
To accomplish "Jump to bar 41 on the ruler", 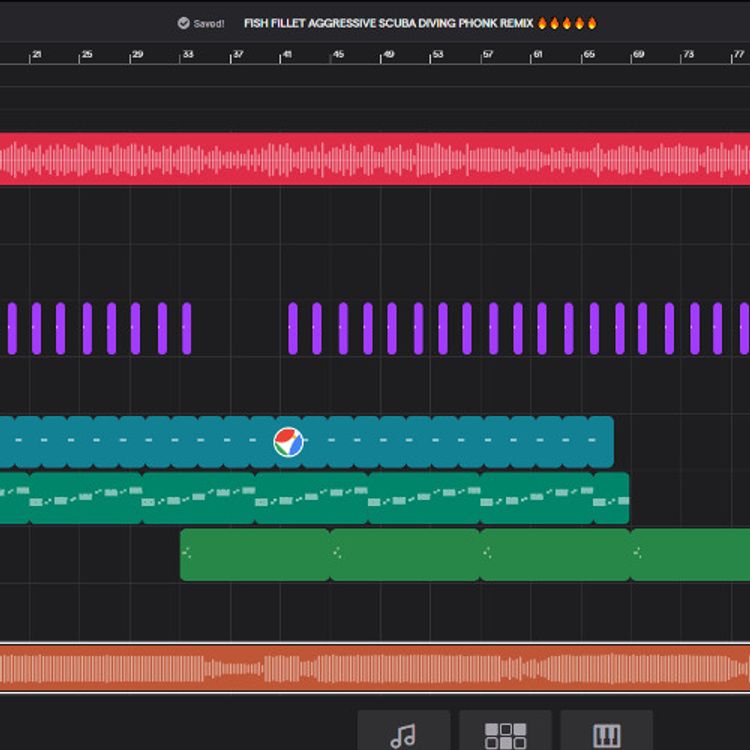I will point(286,55).
